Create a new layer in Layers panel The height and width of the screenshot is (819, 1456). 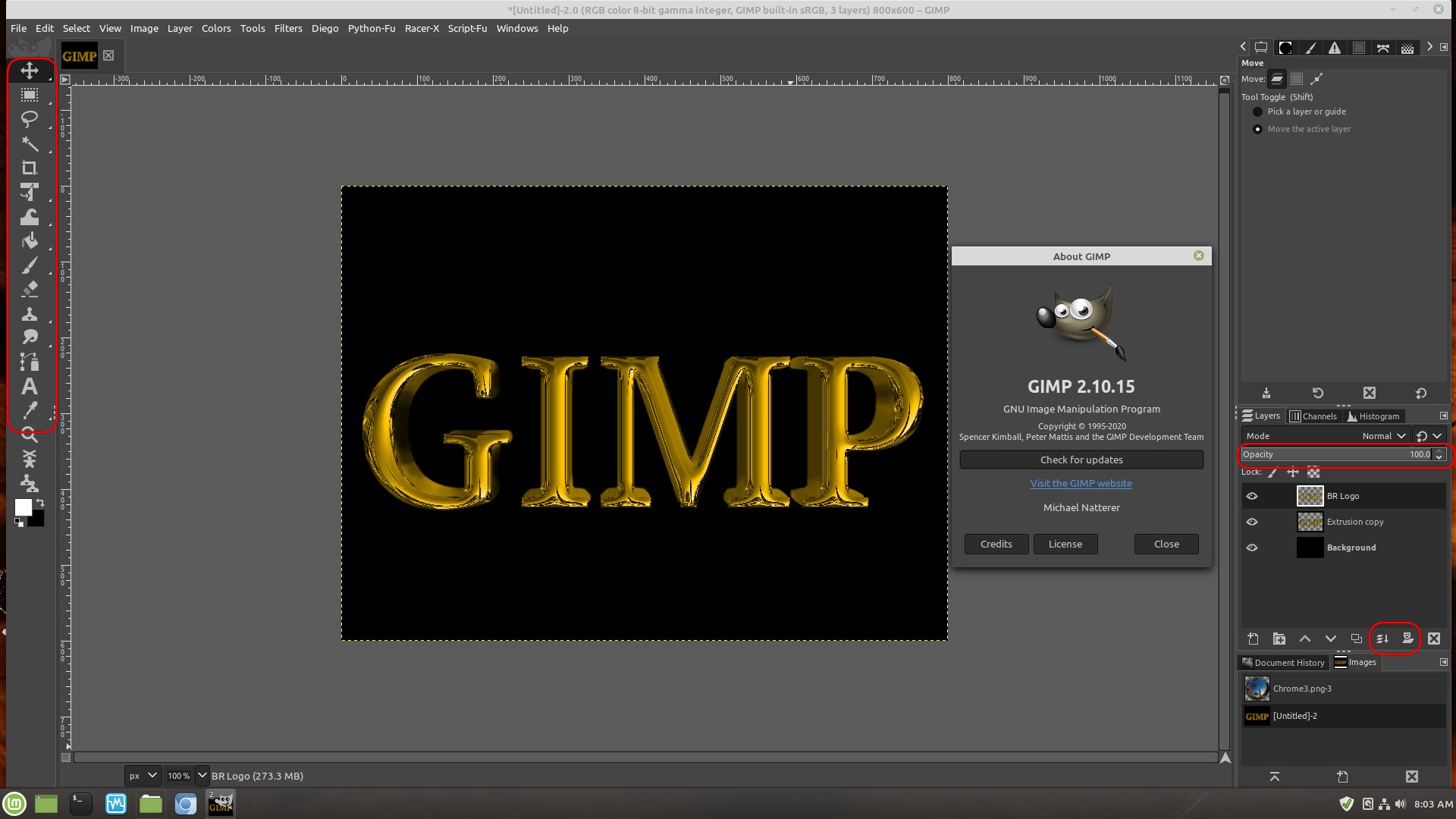click(x=1254, y=639)
